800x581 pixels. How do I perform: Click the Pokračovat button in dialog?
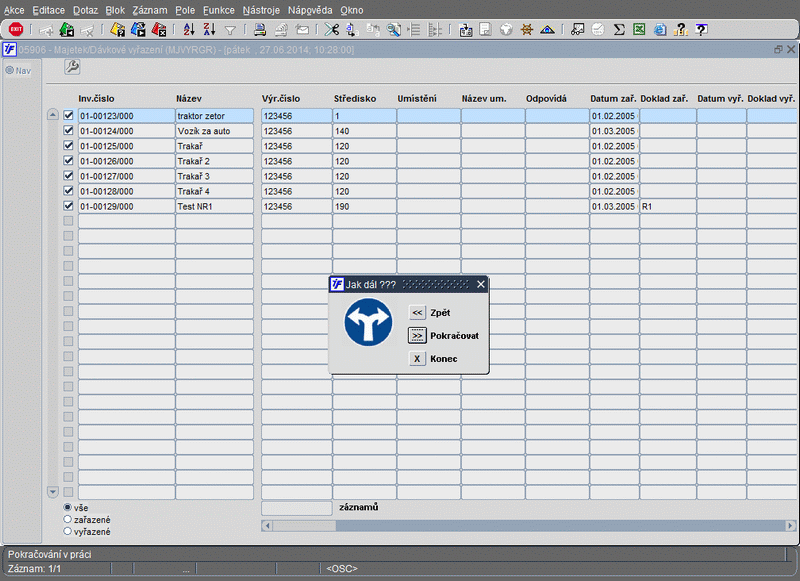click(x=418, y=336)
